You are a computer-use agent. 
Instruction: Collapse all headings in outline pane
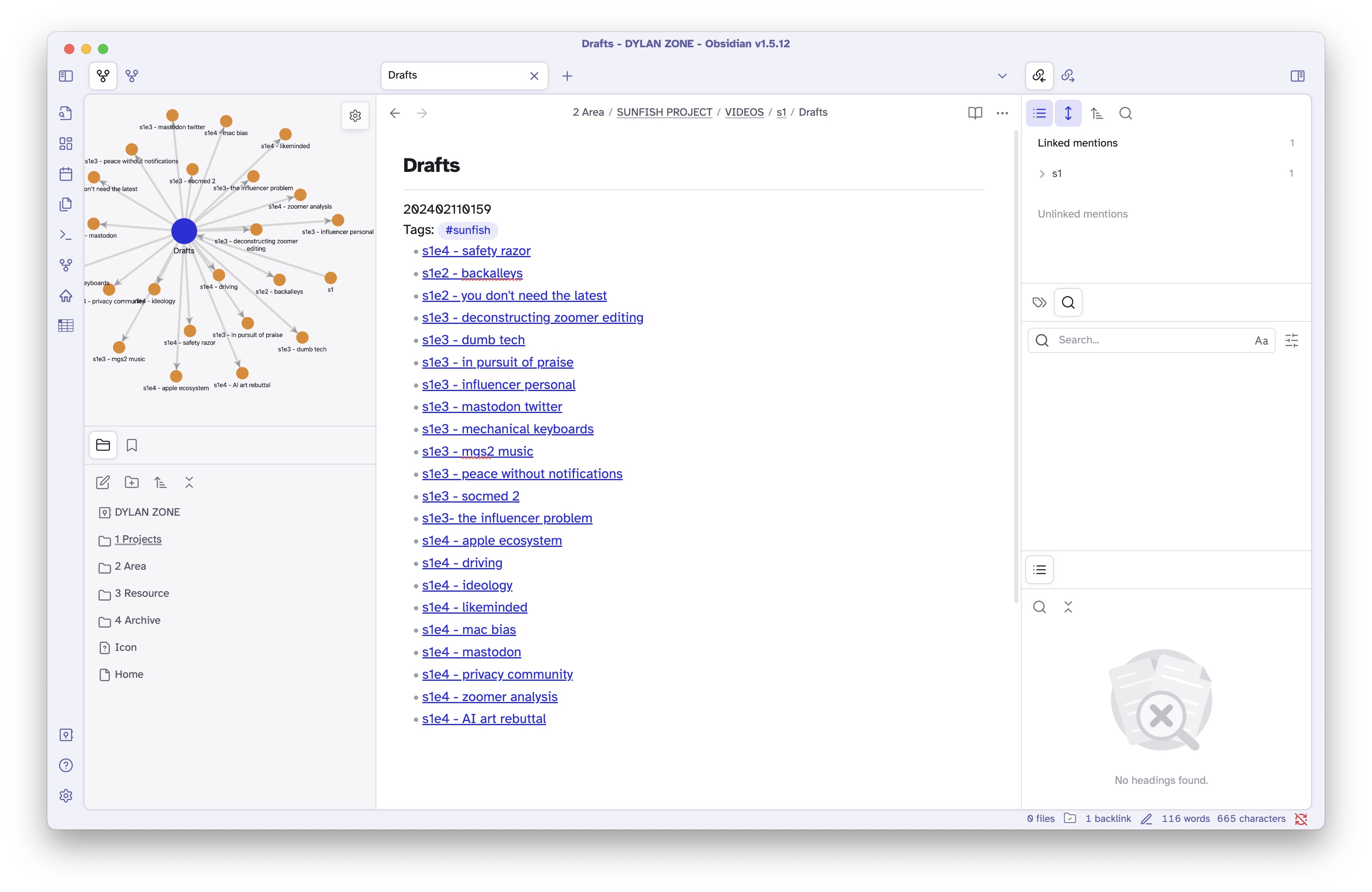coord(1067,607)
